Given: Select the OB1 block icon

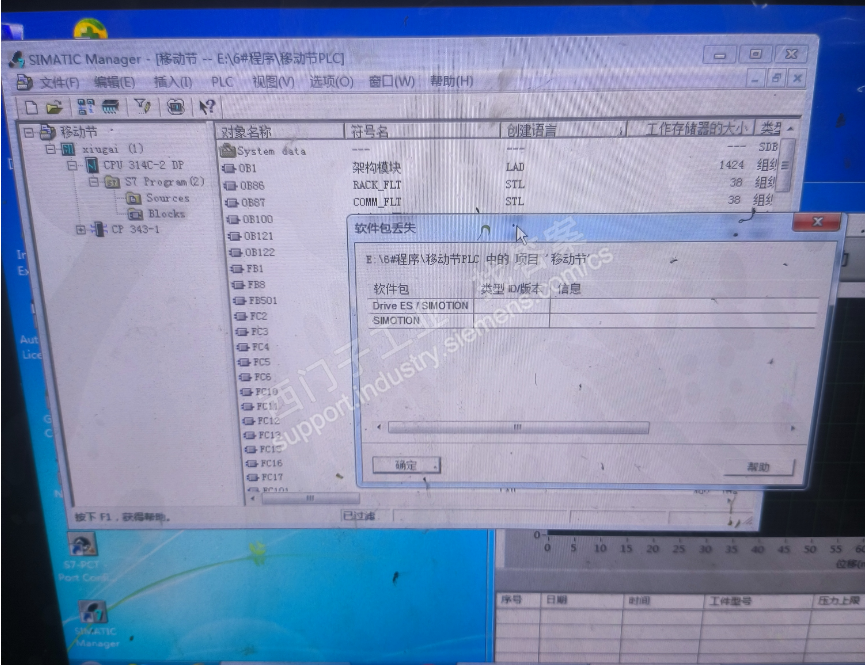Looking at the screenshot, I should click(229, 168).
